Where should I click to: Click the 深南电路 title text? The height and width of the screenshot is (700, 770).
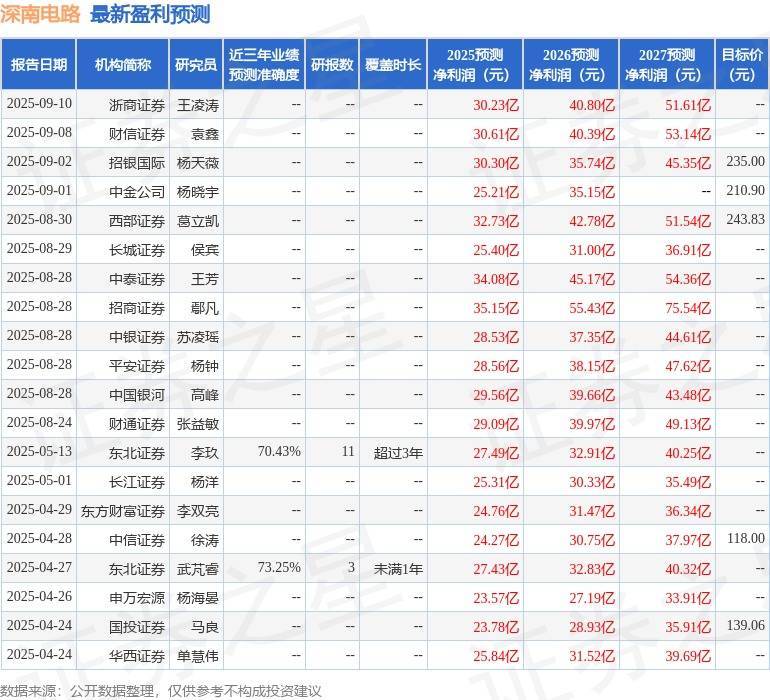[x=40, y=14]
